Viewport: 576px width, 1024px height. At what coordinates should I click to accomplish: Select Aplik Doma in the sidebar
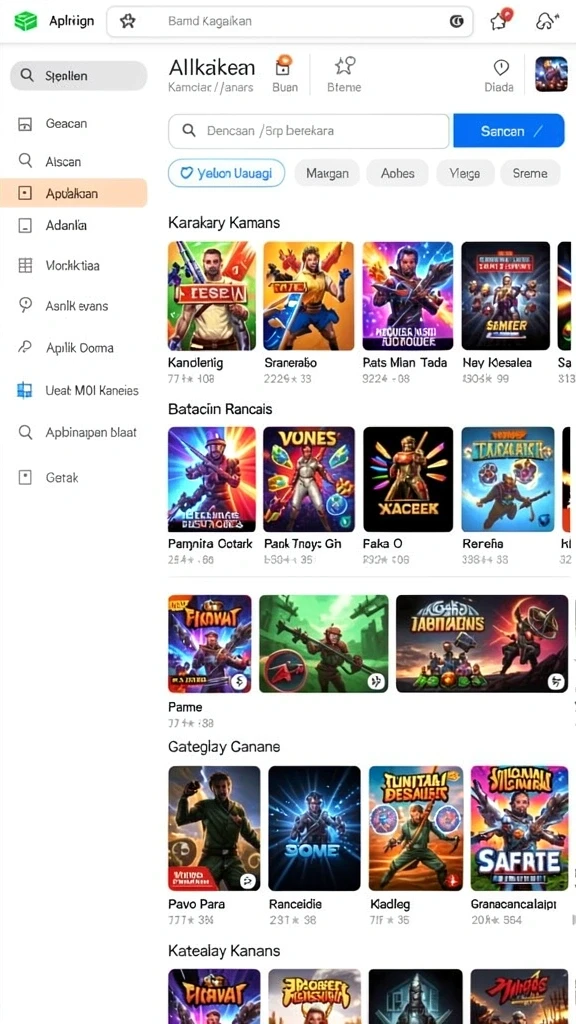pyautogui.click(x=80, y=348)
